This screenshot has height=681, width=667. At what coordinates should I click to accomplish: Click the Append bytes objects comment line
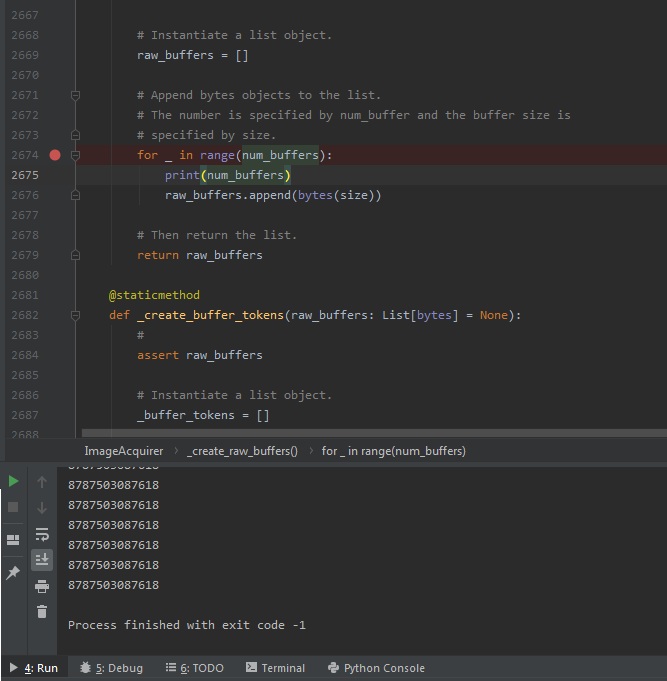[x=259, y=95]
